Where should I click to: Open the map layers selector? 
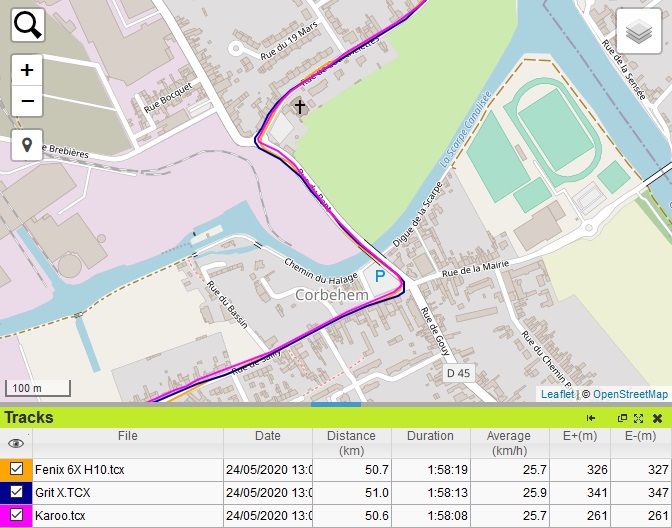(x=637, y=33)
